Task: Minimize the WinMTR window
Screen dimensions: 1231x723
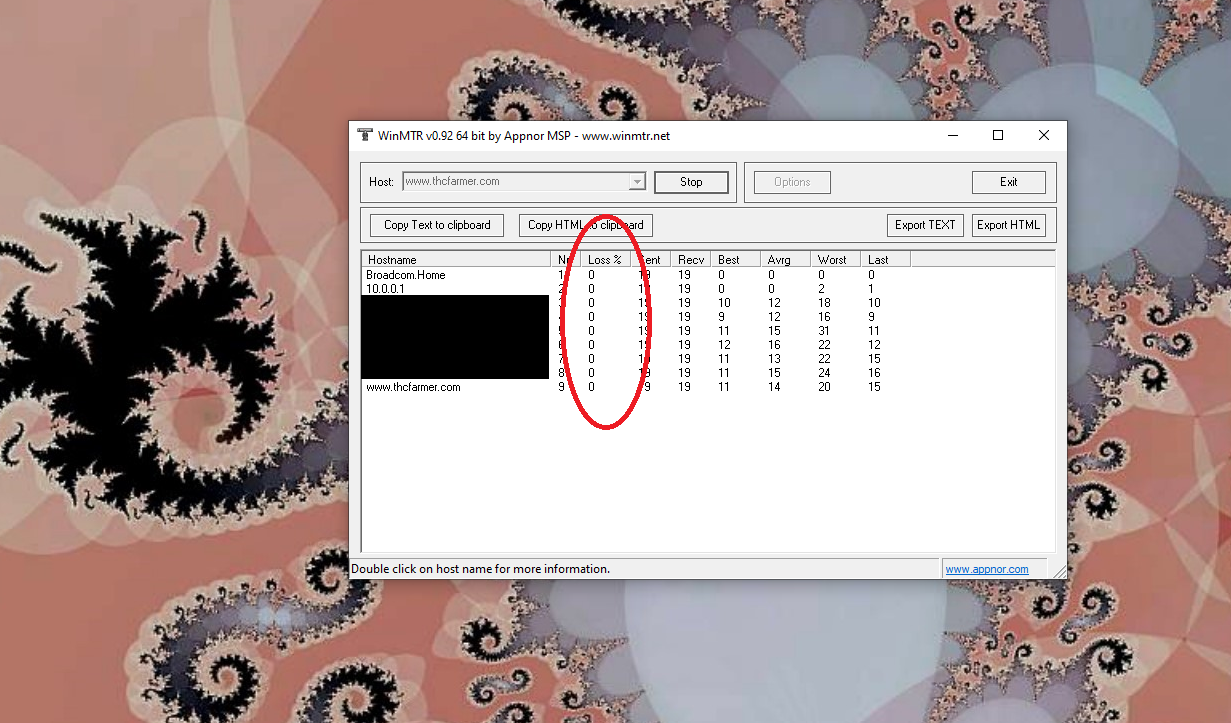Action: point(951,135)
